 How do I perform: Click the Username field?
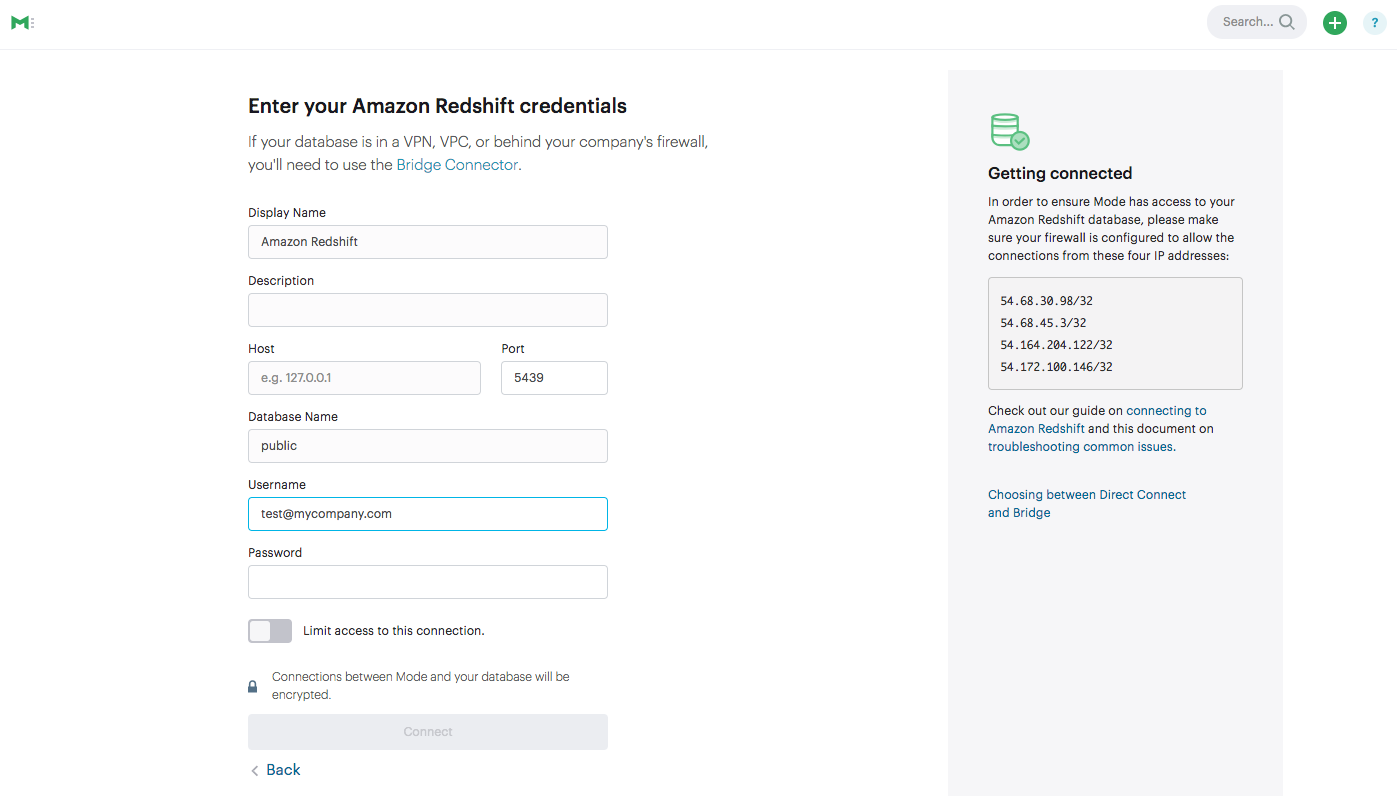tap(428, 514)
